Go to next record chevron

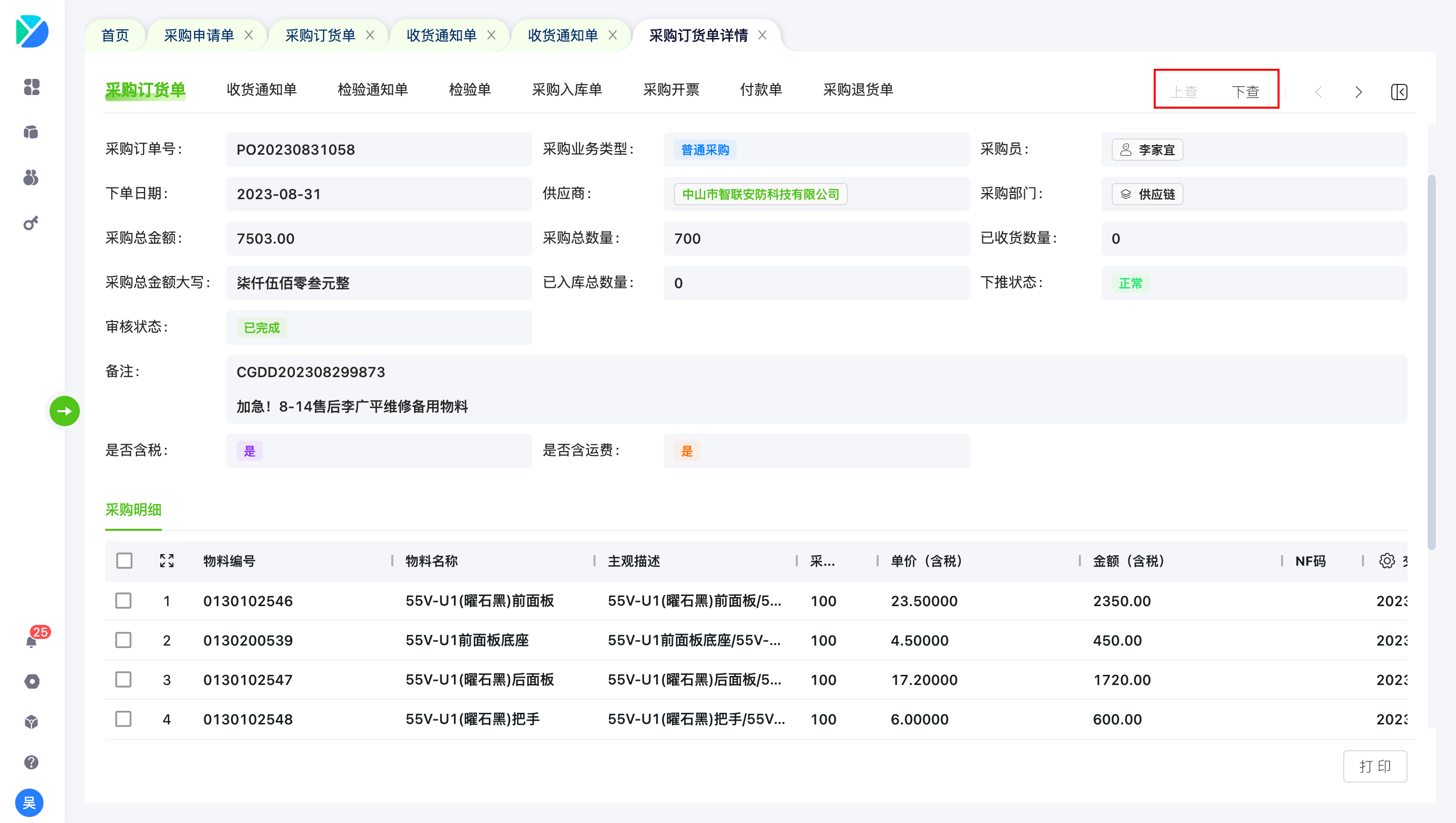1358,92
